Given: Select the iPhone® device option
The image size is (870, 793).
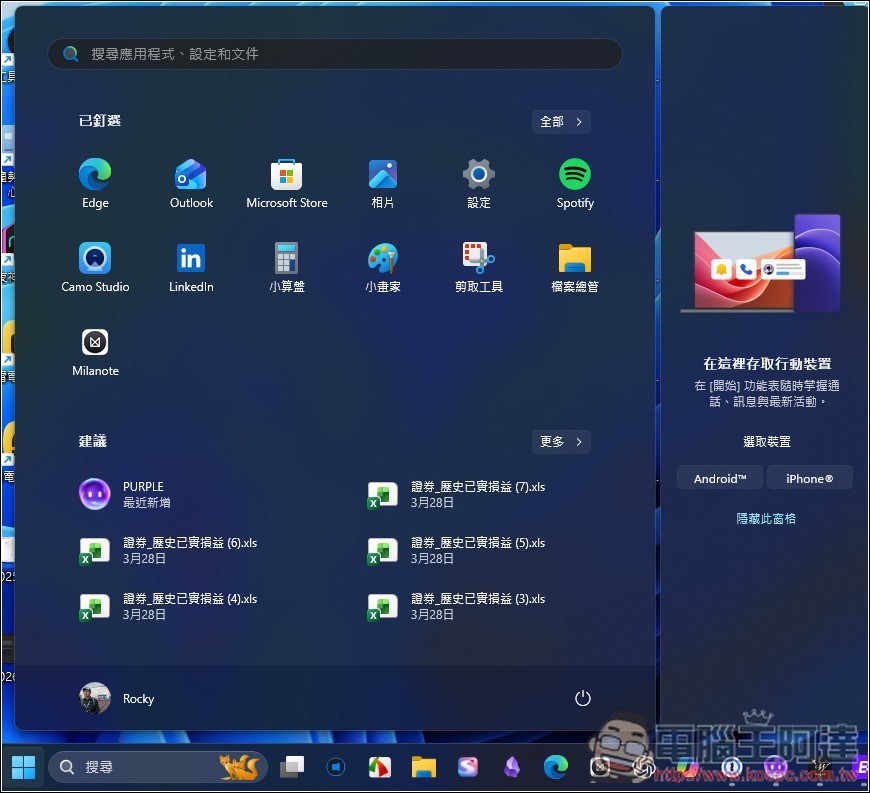Looking at the screenshot, I should 810,478.
